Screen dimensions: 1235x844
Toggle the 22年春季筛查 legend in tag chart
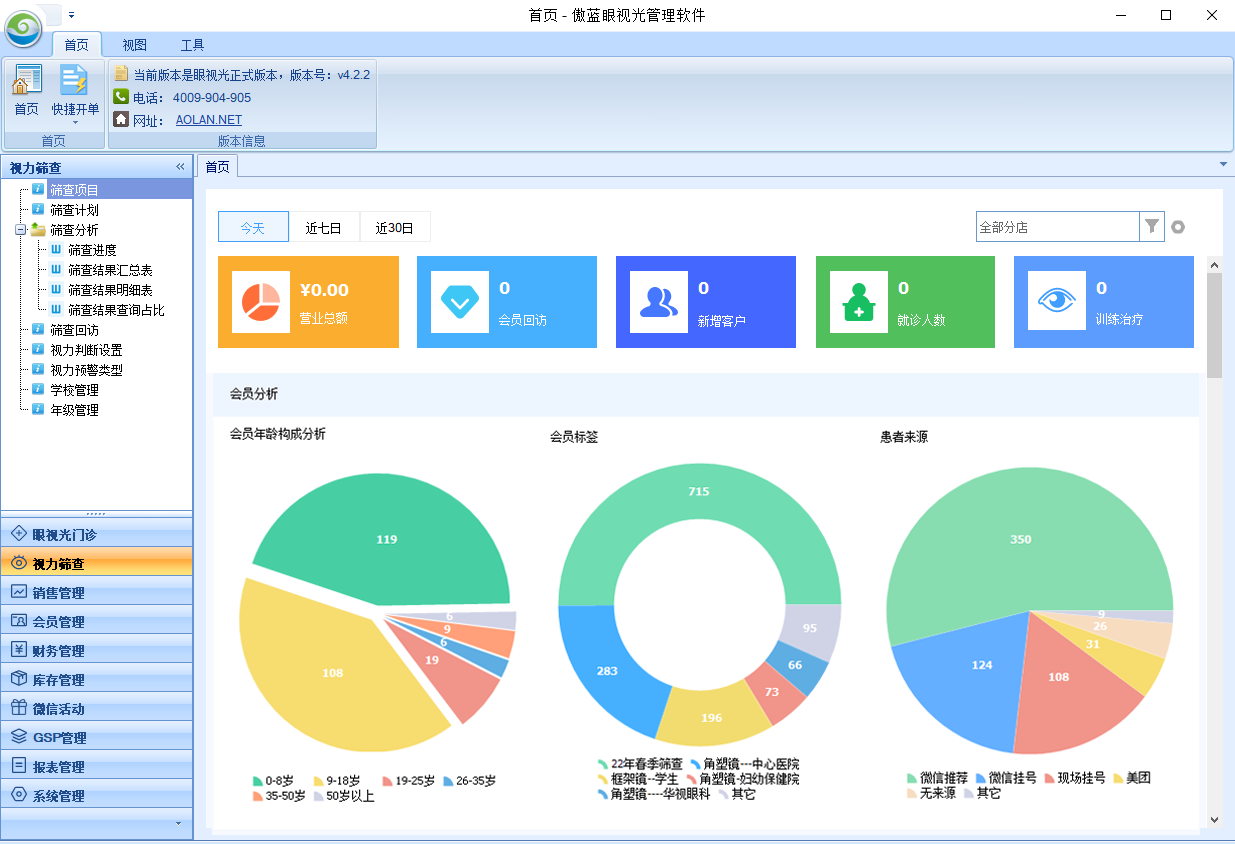639,764
